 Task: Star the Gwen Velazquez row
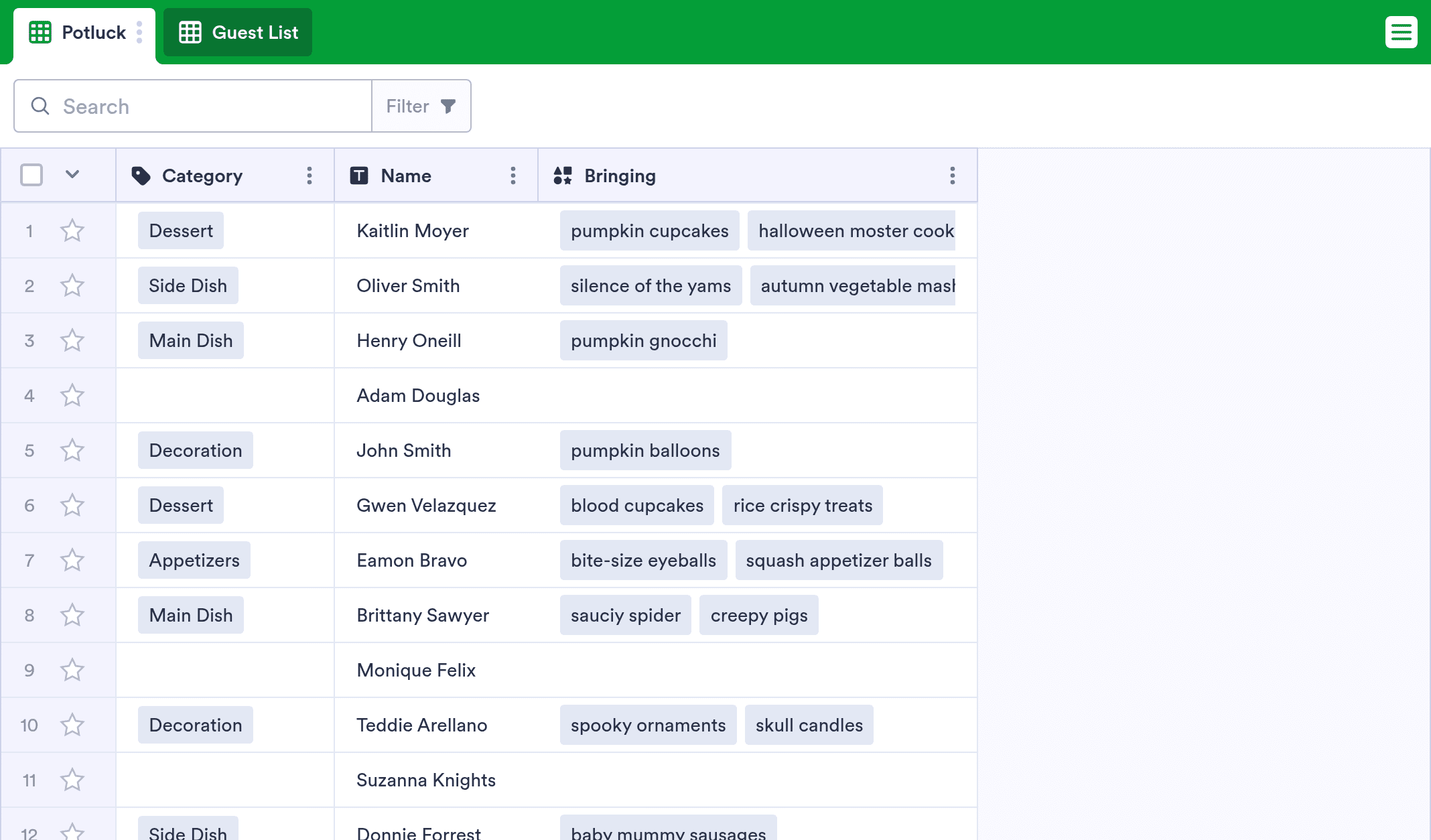click(72, 505)
